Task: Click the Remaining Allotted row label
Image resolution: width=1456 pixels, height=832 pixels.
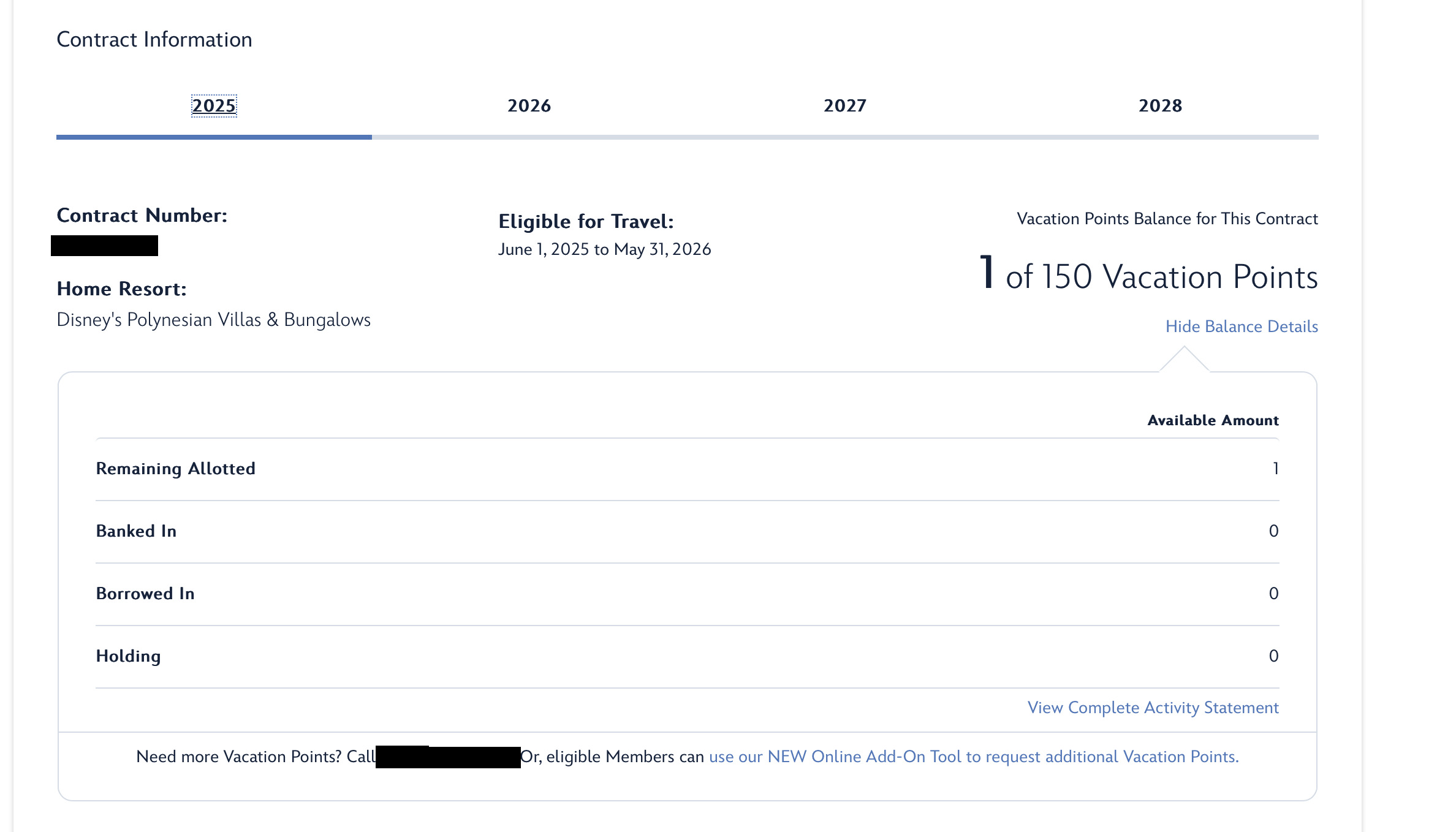Action: [175, 469]
